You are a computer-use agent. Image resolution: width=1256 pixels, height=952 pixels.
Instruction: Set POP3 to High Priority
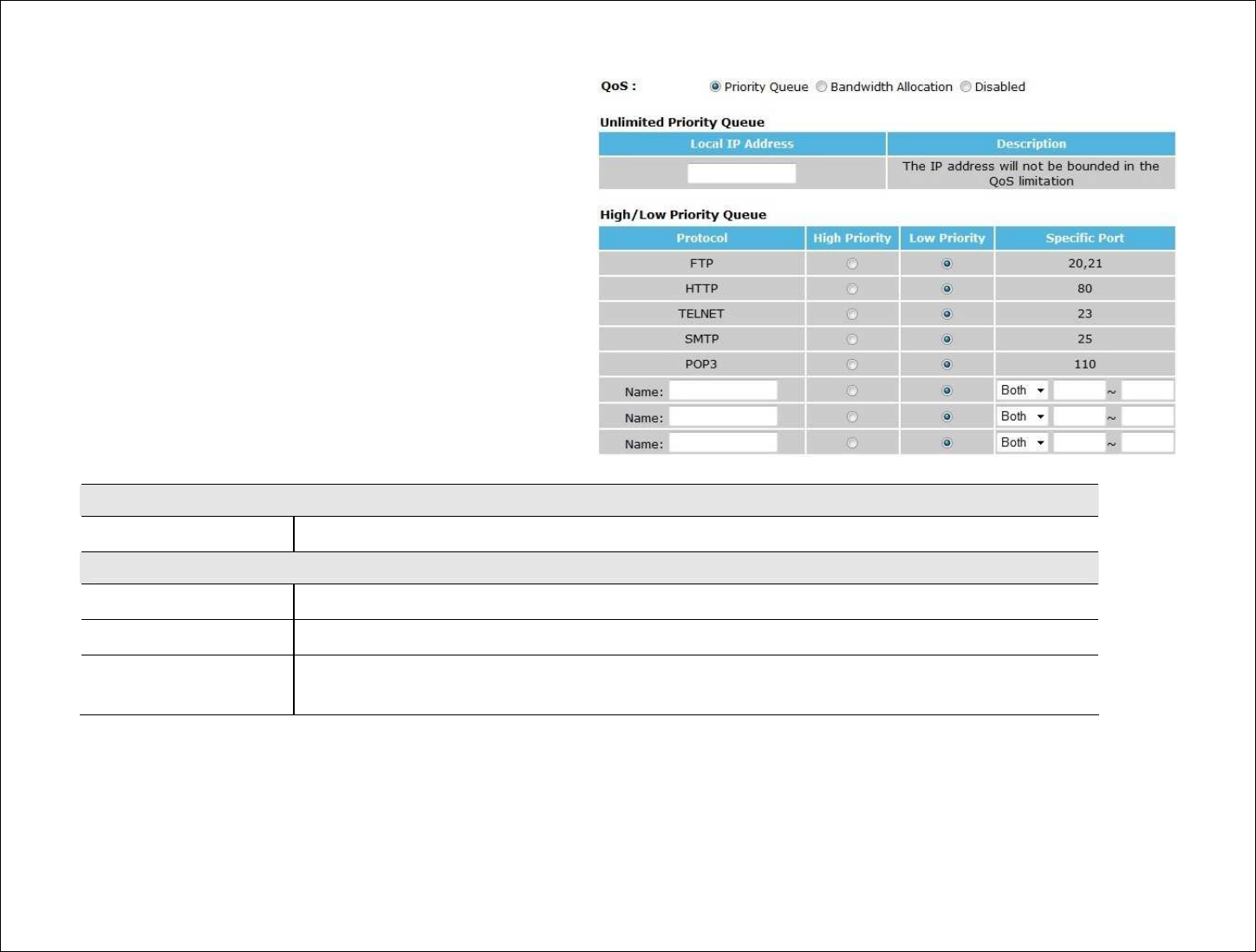(x=852, y=364)
